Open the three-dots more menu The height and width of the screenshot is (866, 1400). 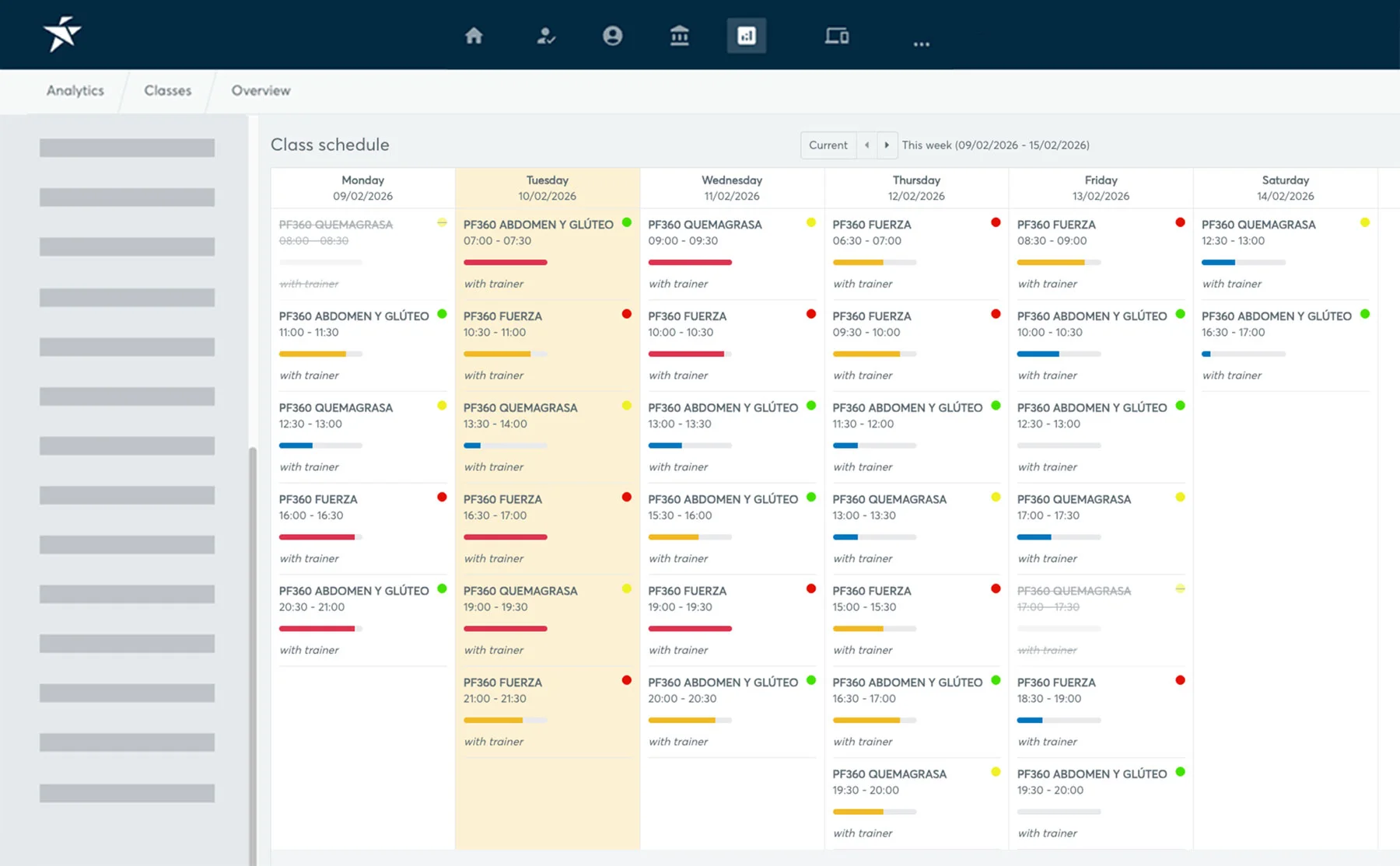point(922,44)
